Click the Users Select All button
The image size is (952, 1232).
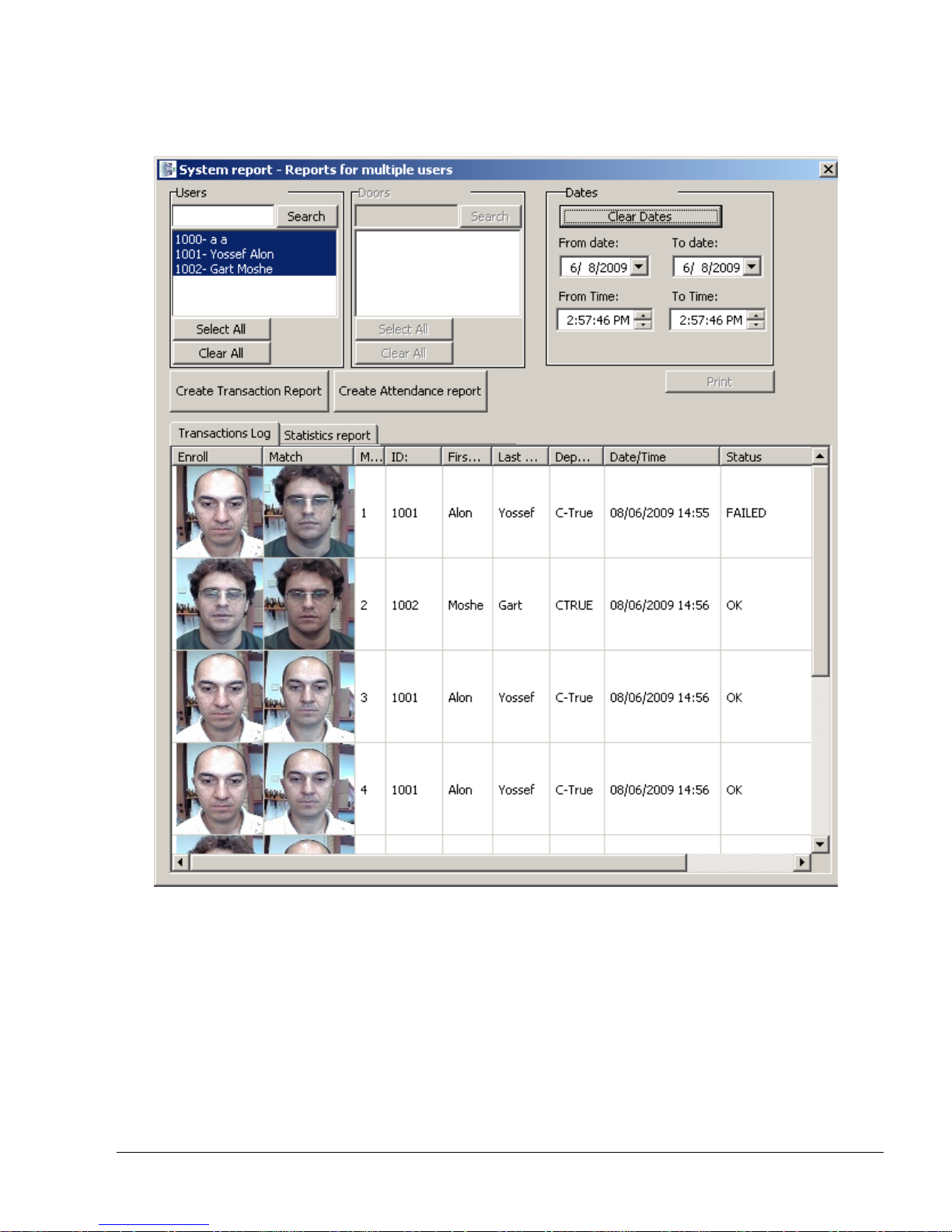click(221, 329)
